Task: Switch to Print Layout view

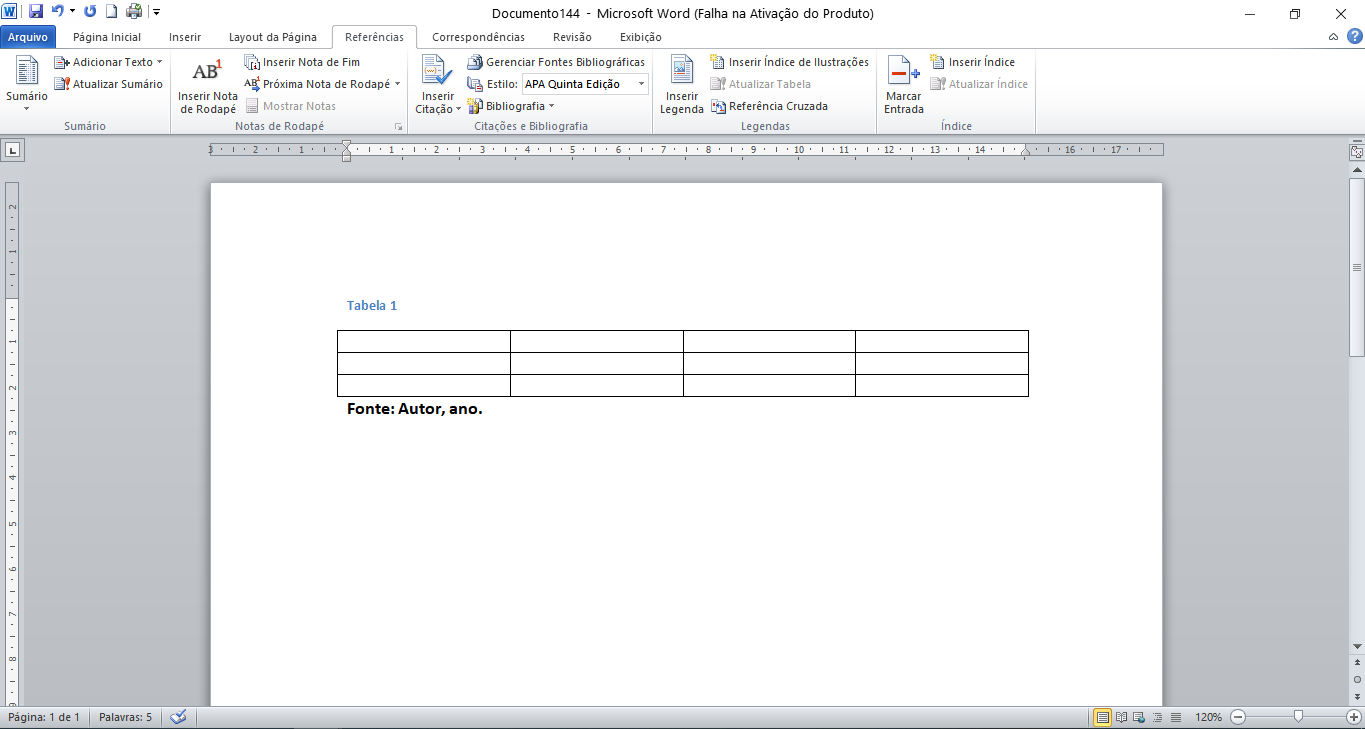Action: pos(1103,717)
